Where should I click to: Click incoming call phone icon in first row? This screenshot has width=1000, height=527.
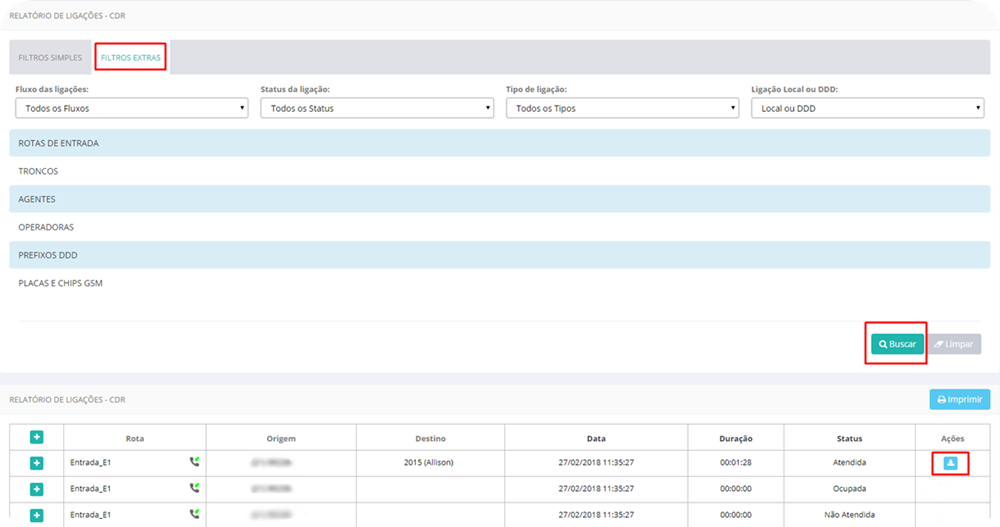pos(194,462)
